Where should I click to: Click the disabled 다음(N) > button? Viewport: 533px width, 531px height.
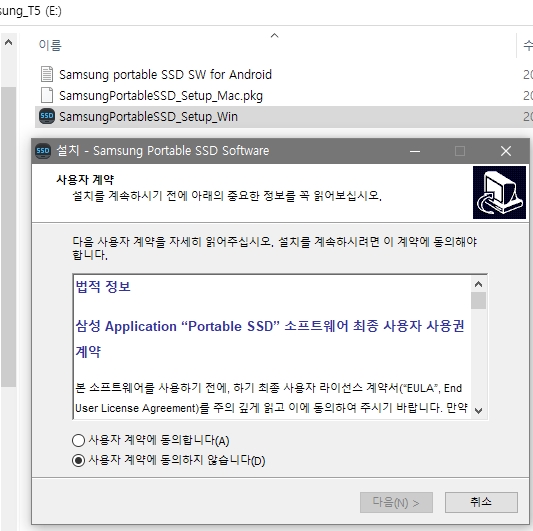click(x=396, y=502)
